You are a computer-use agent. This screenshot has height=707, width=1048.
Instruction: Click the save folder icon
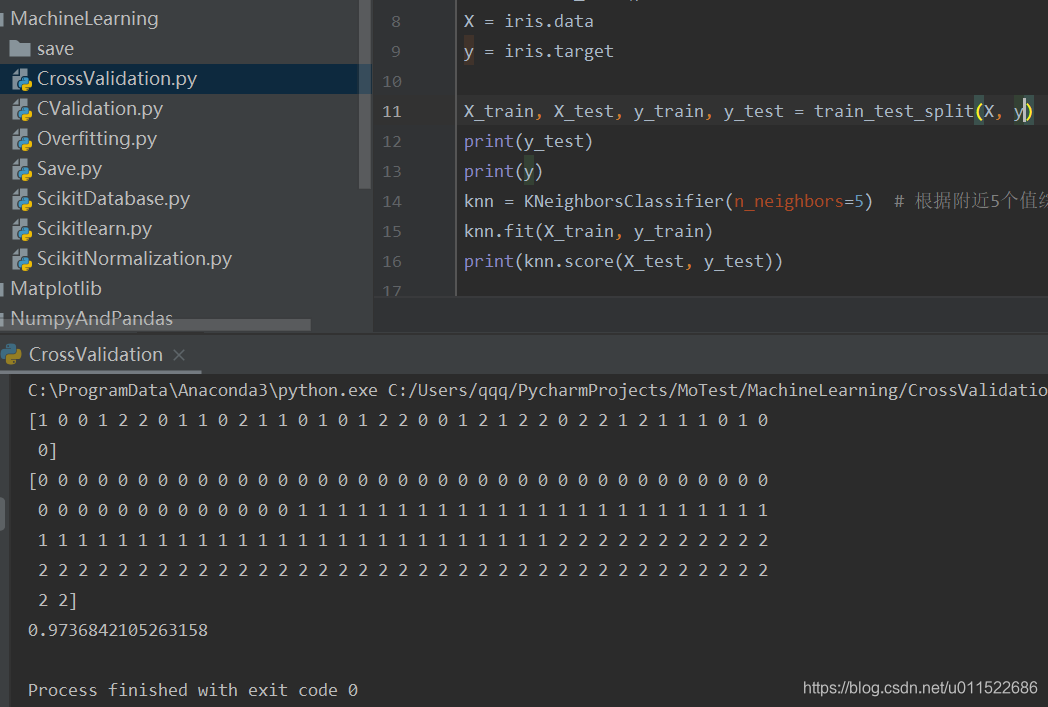[x=22, y=48]
